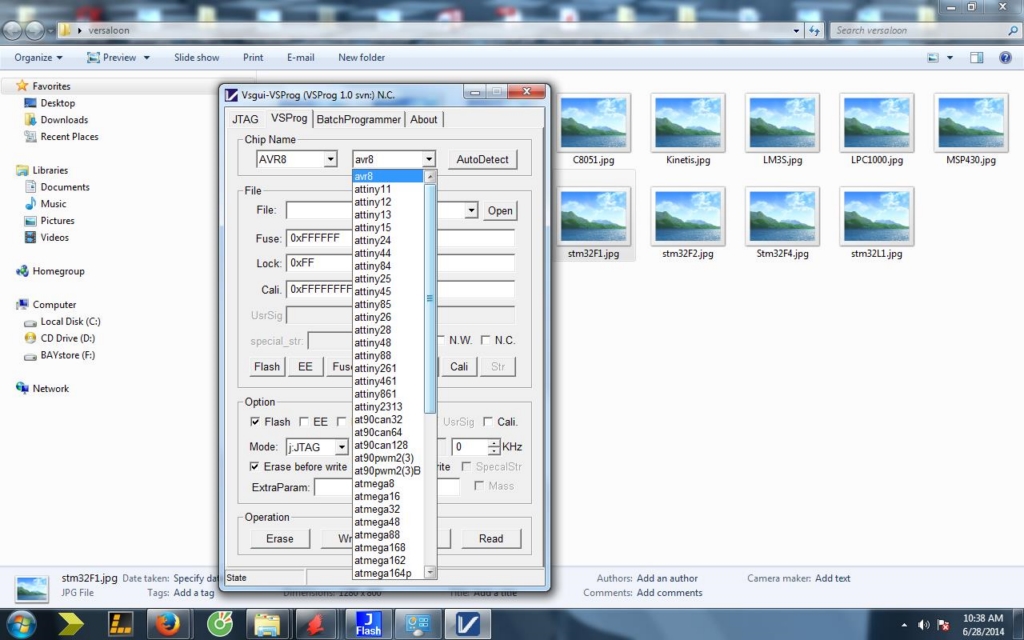The height and width of the screenshot is (640, 1024).
Task: Open the file explorer taskbar icon
Action: 267,625
